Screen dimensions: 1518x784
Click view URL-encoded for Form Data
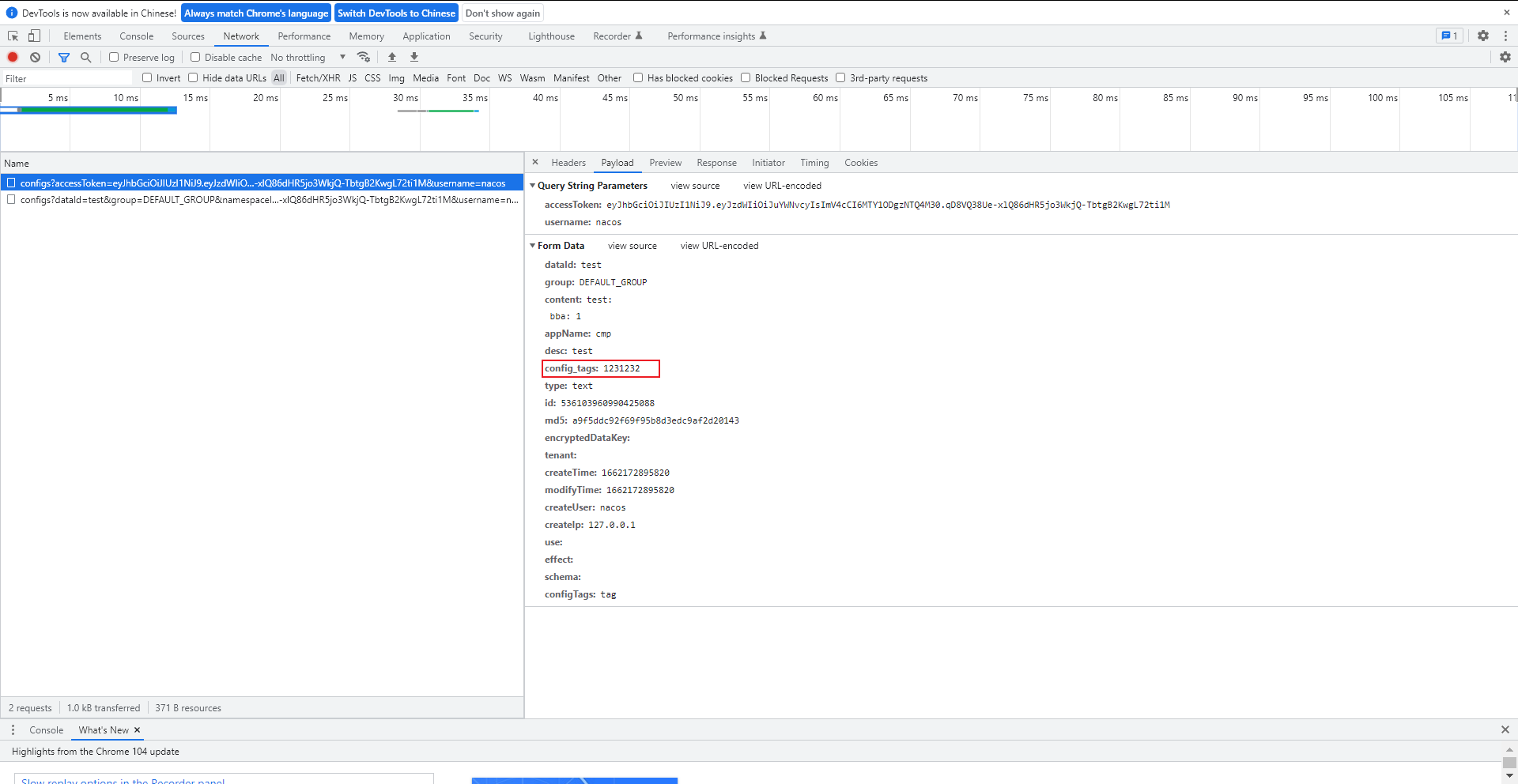tap(719, 246)
